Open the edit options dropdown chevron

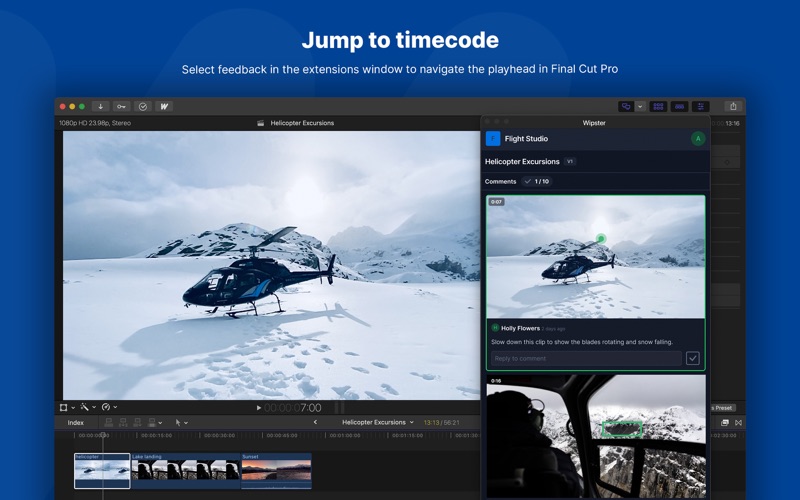pos(160,423)
